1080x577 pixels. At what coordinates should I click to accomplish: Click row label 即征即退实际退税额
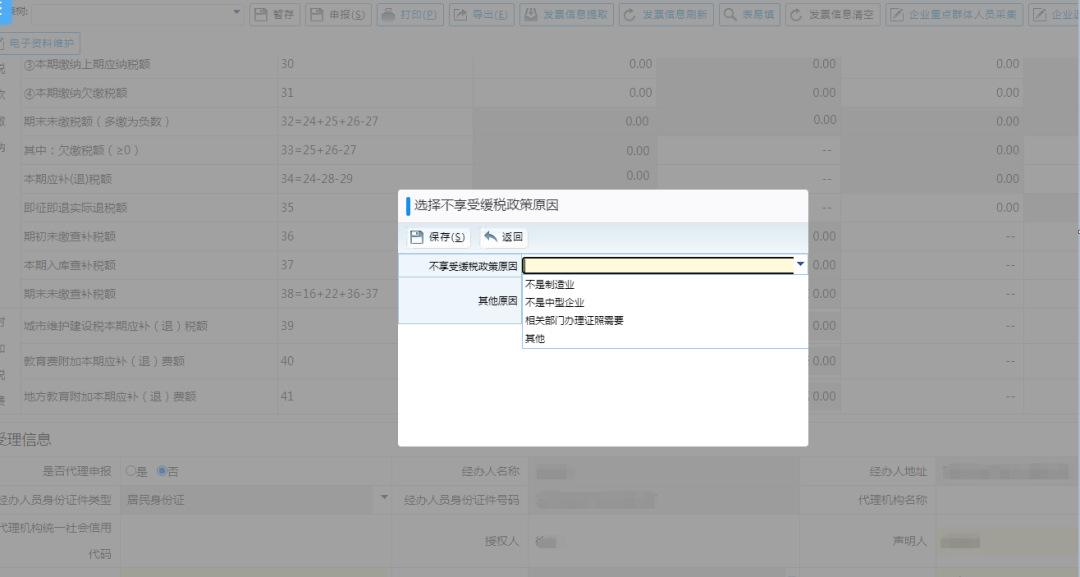pyautogui.click(x=75, y=207)
